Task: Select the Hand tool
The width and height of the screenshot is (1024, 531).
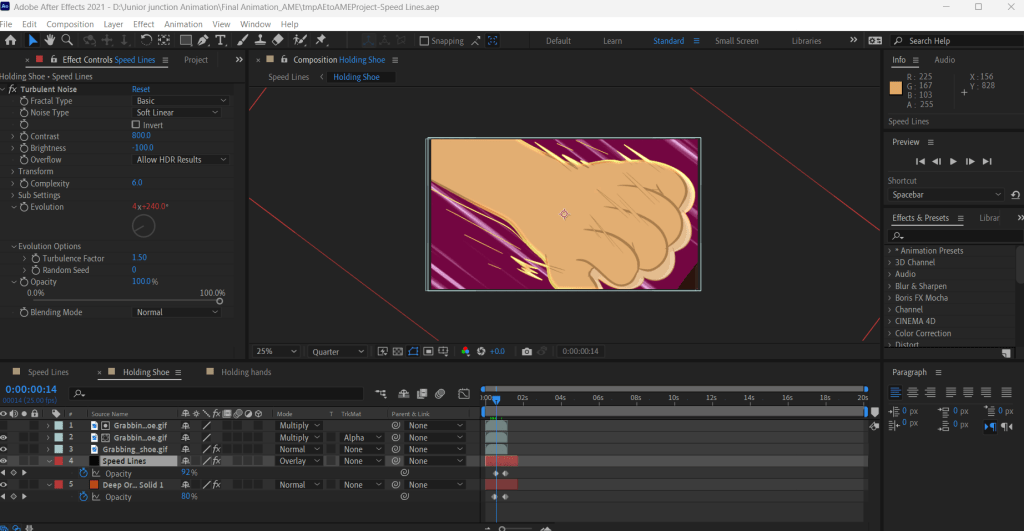Action: tap(50, 40)
